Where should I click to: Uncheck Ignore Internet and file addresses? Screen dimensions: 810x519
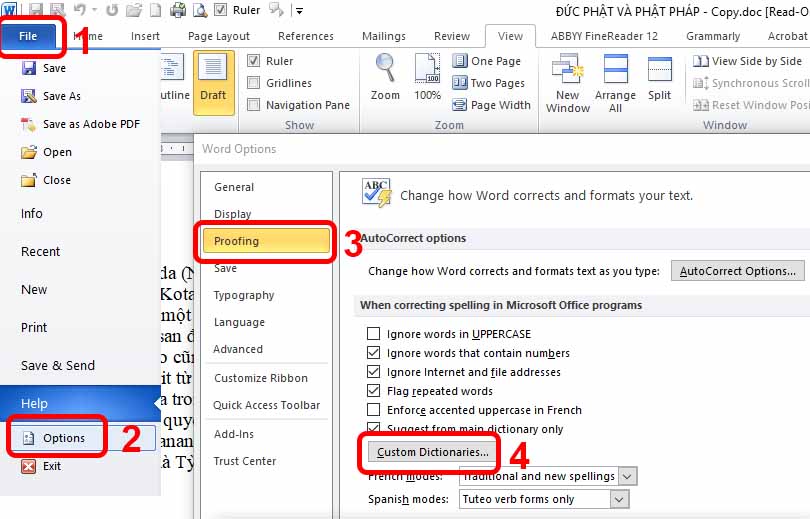(x=373, y=372)
